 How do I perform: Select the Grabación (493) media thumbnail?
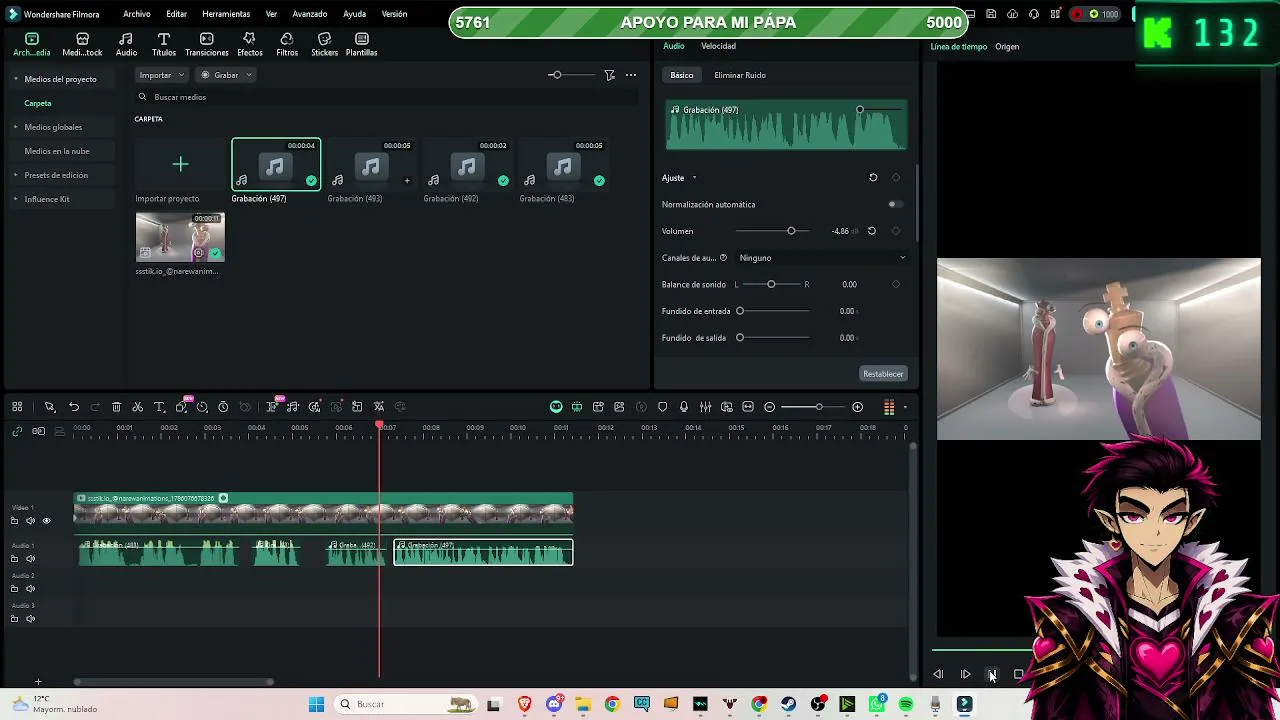(370, 165)
